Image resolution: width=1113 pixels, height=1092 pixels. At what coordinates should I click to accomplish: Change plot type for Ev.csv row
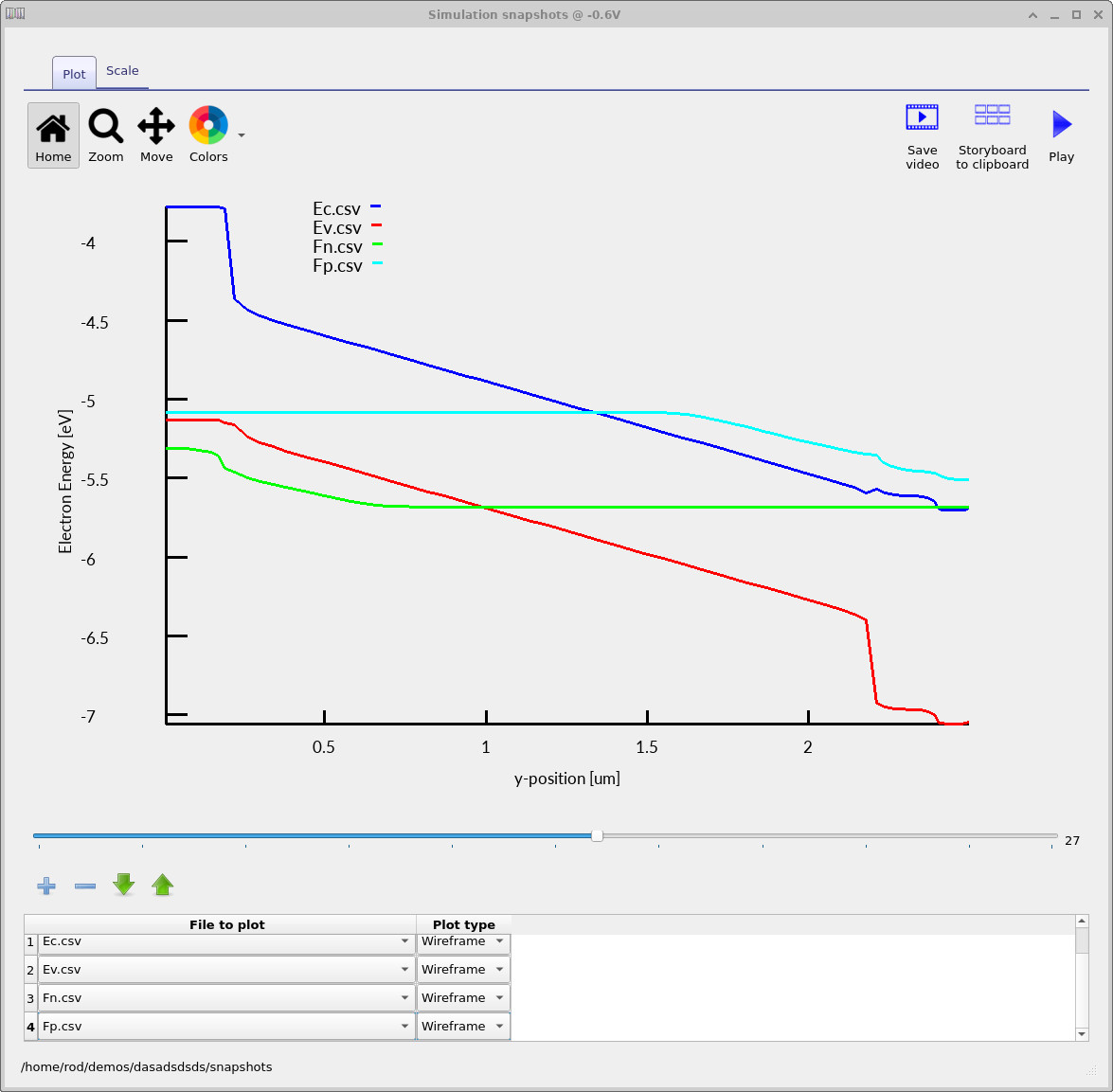click(463, 969)
